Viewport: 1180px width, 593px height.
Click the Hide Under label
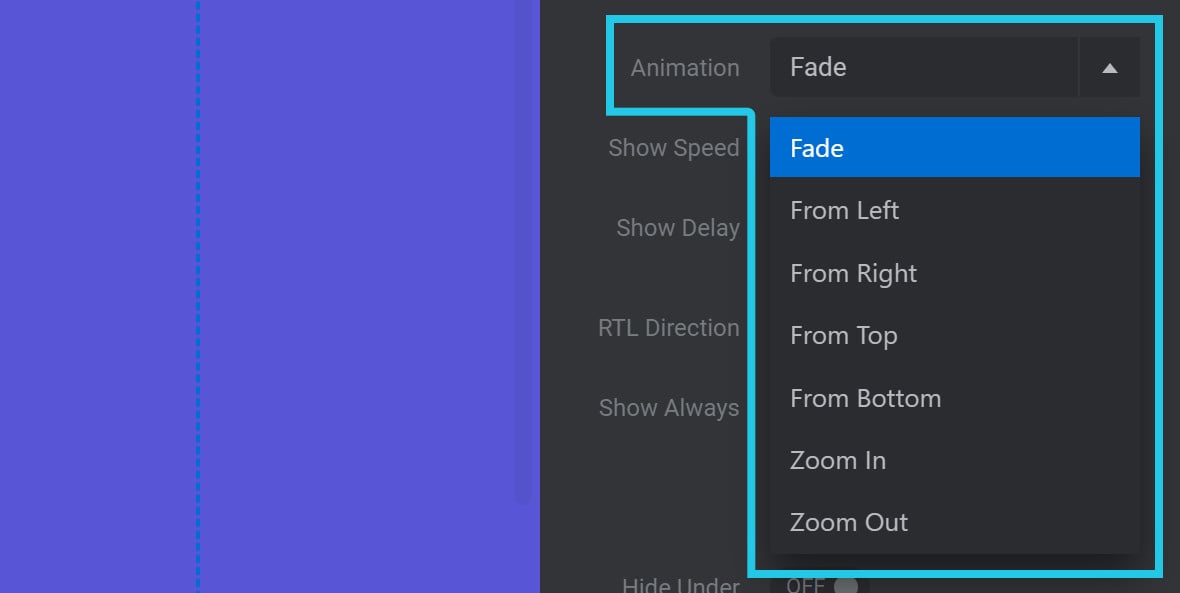click(x=680, y=585)
